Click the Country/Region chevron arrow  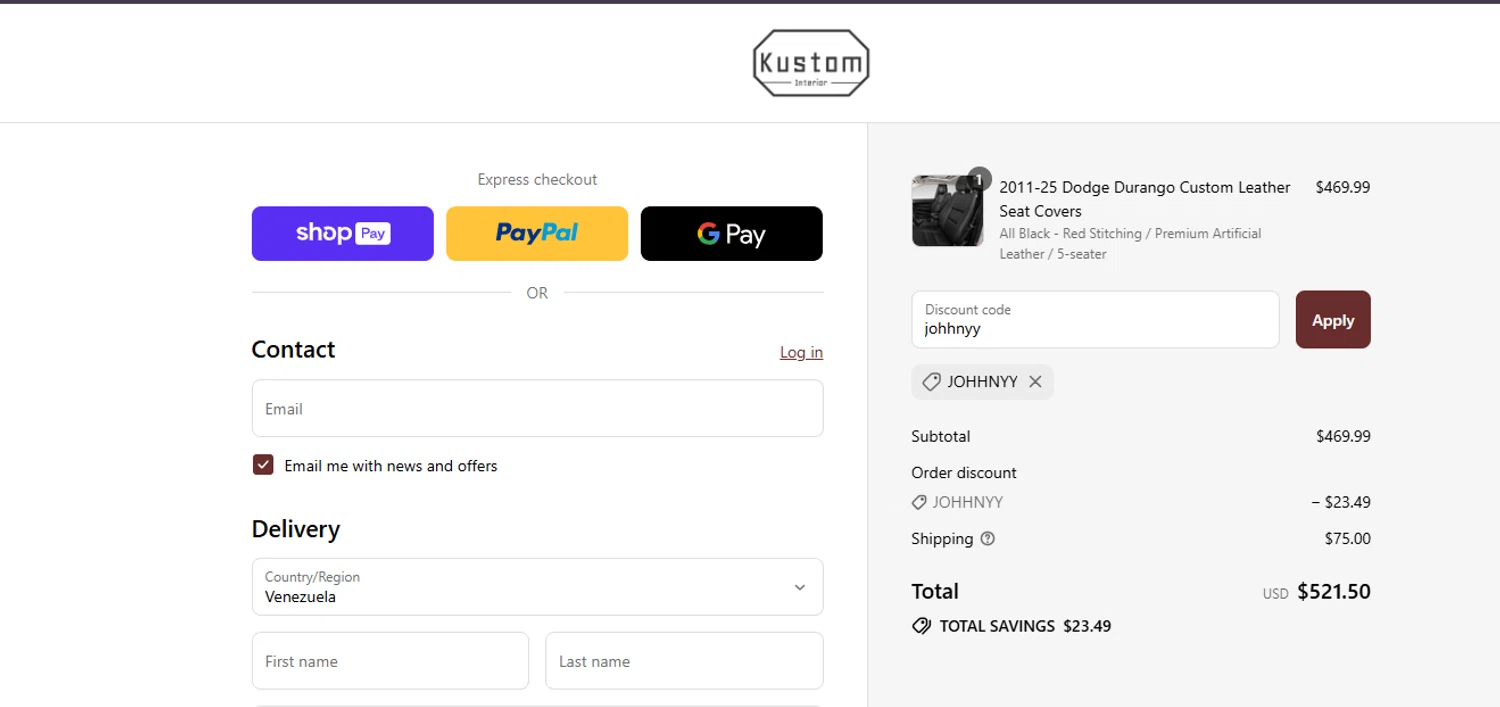click(799, 587)
